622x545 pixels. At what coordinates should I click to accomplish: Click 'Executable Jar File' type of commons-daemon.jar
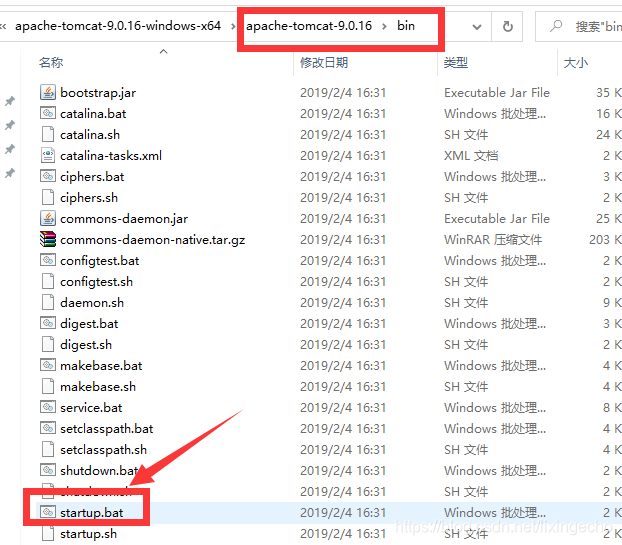point(497,219)
